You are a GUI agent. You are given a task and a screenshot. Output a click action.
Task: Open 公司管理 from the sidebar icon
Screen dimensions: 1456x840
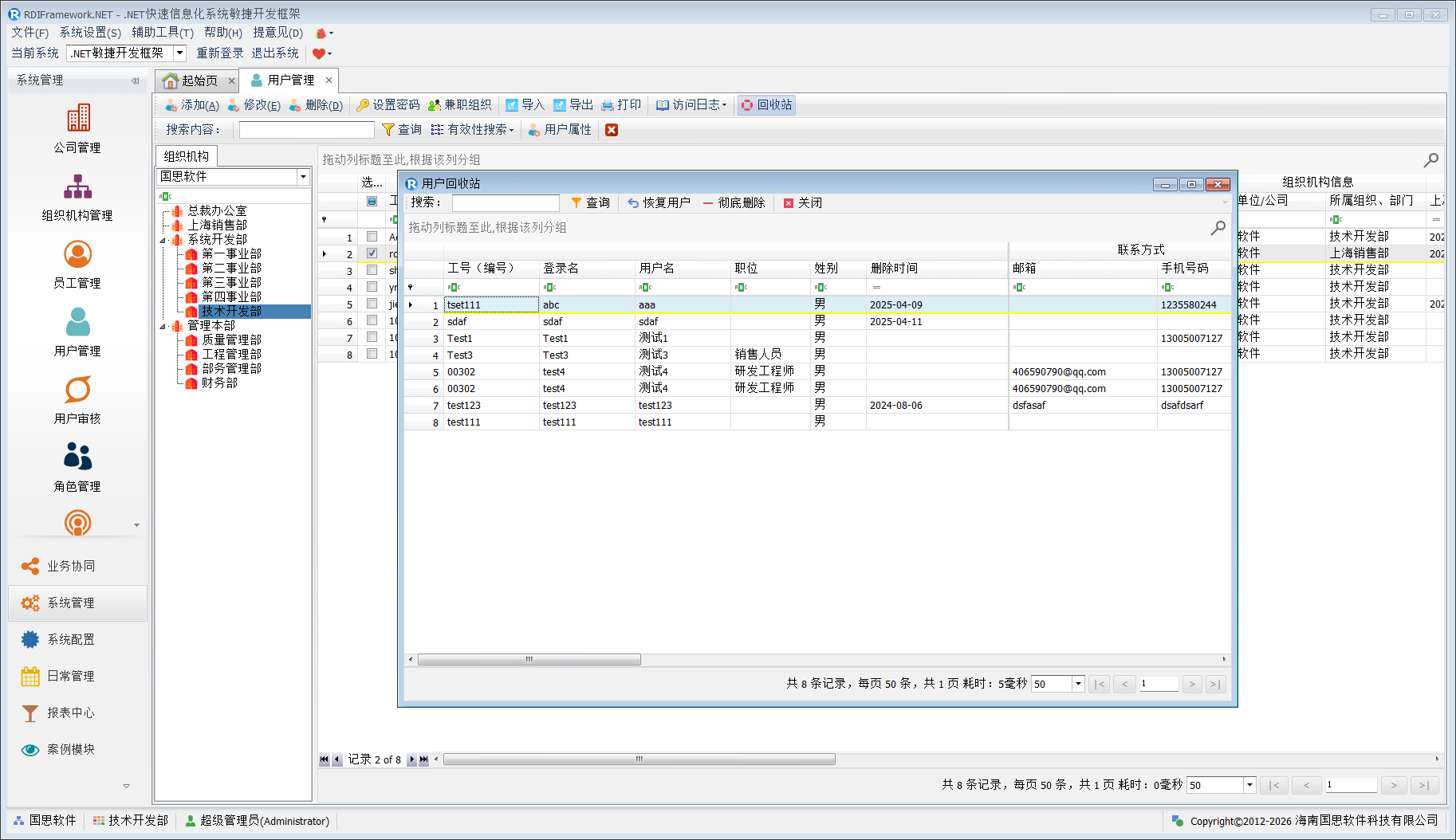tap(77, 119)
